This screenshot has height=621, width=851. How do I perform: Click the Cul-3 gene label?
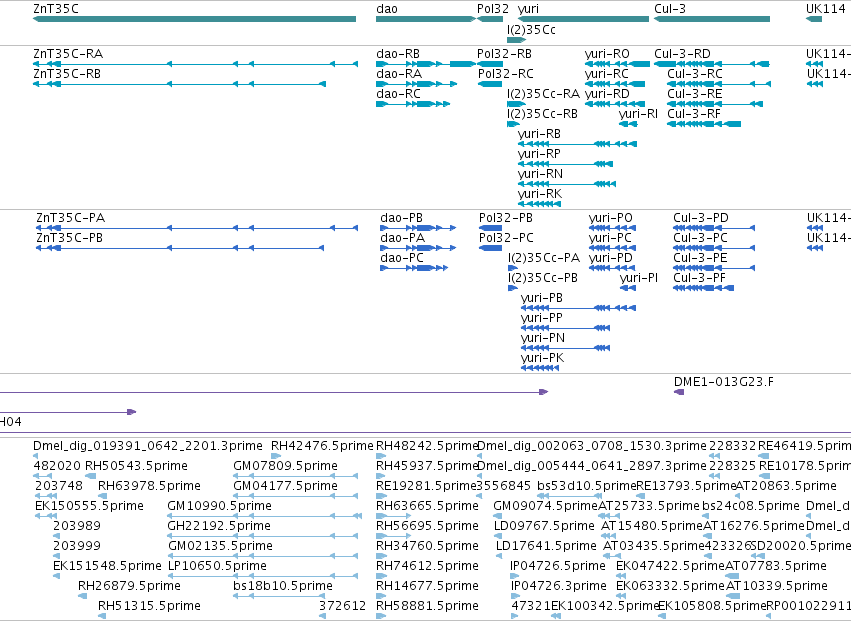click(670, 9)
